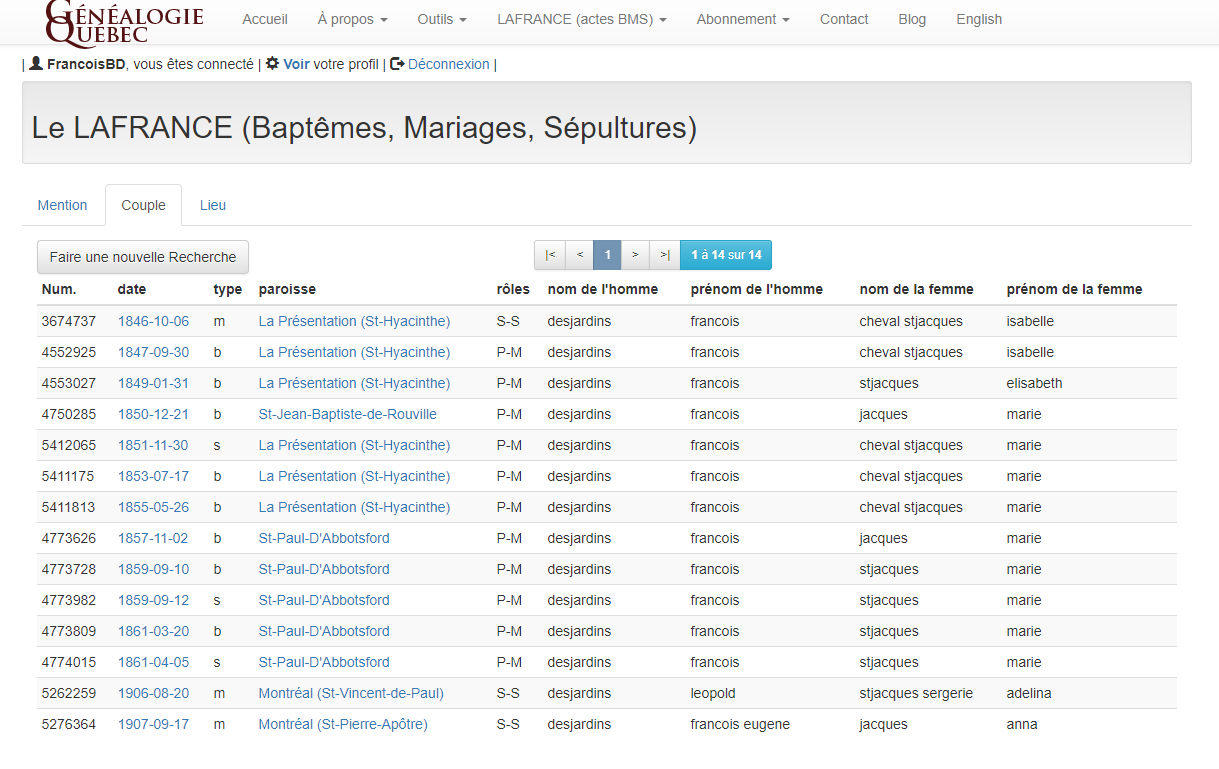Switch site language to English
Viewport: 1219px width, 769px height.
pos(979,19)
